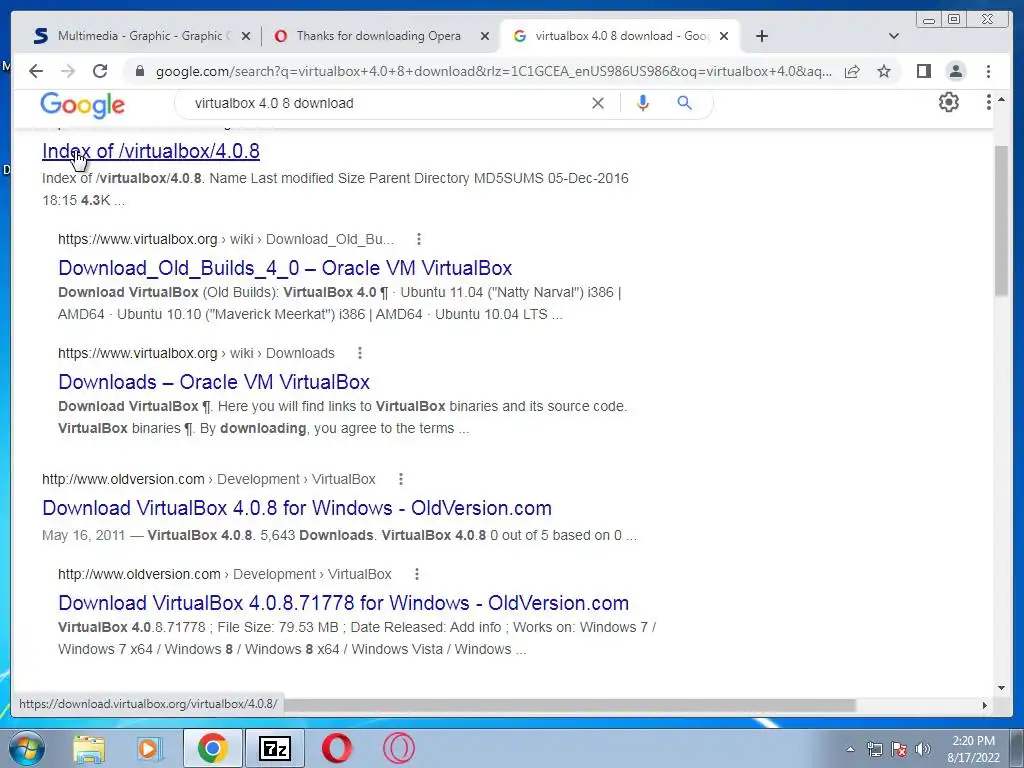Open options for oldversion.com Development result
1024x768 pixels.
[x=400, y=479]
